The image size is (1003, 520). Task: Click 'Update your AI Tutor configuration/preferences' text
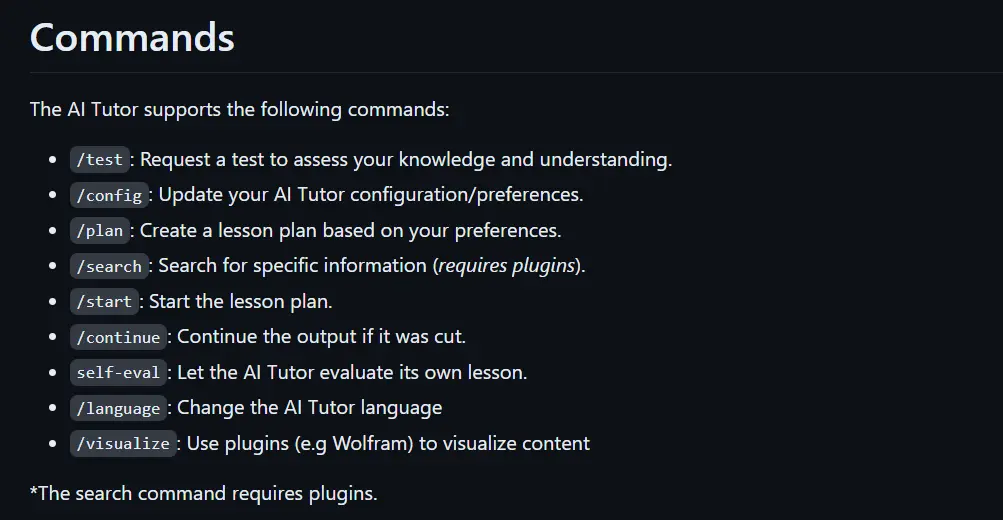coord(371,194)
